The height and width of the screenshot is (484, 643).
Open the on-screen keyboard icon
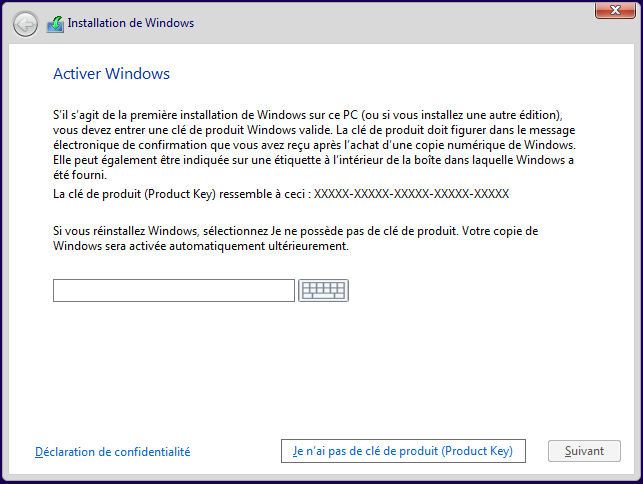(323, 291)
